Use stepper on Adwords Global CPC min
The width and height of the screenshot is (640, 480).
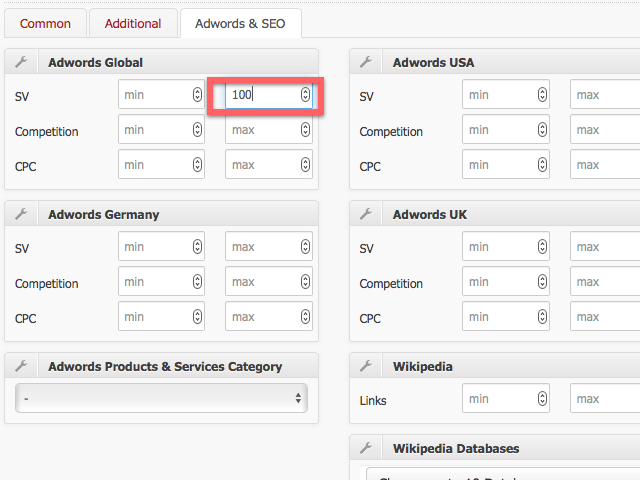pos(197,165)
